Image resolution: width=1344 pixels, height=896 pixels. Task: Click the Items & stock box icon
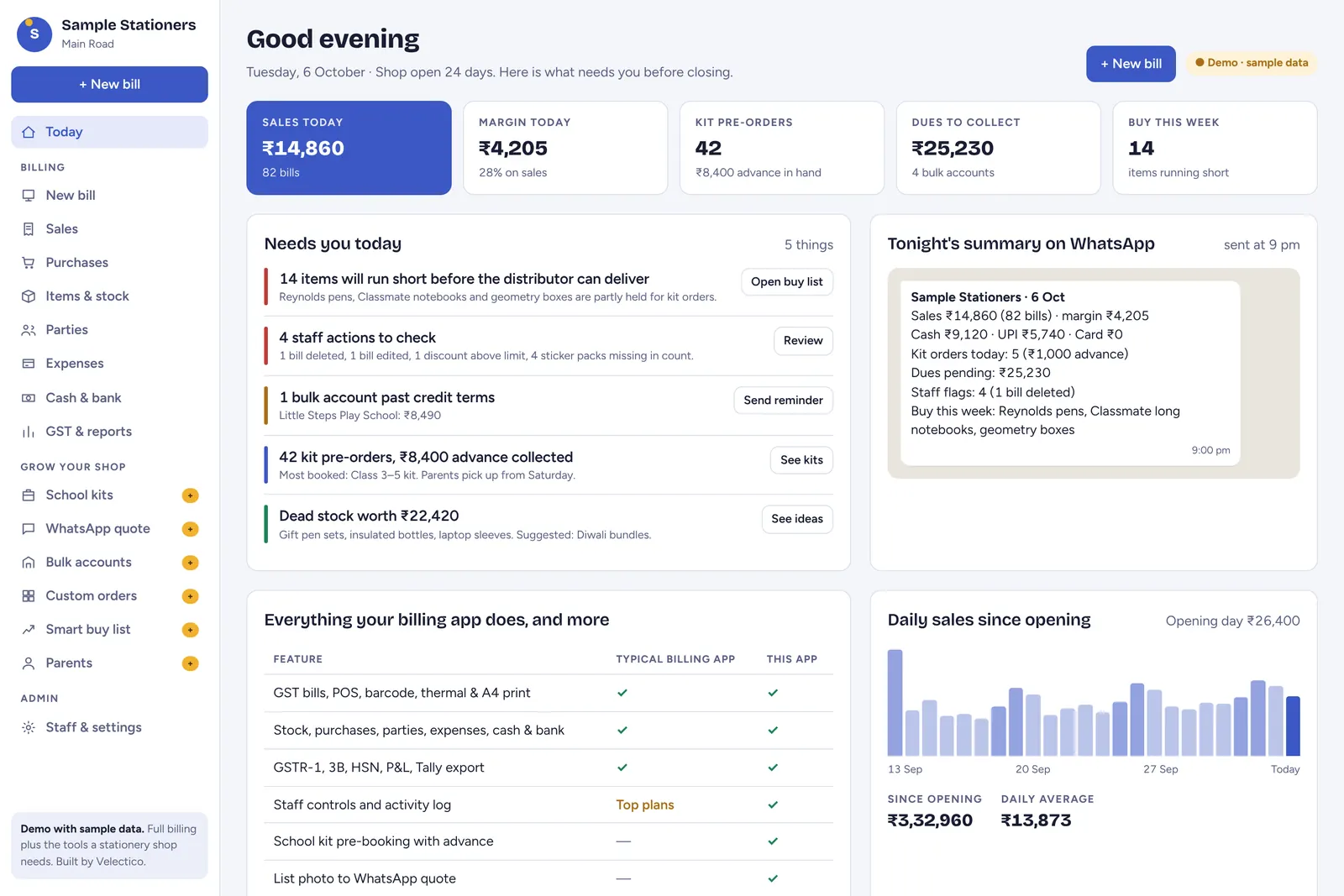click(x=29, y=296)
